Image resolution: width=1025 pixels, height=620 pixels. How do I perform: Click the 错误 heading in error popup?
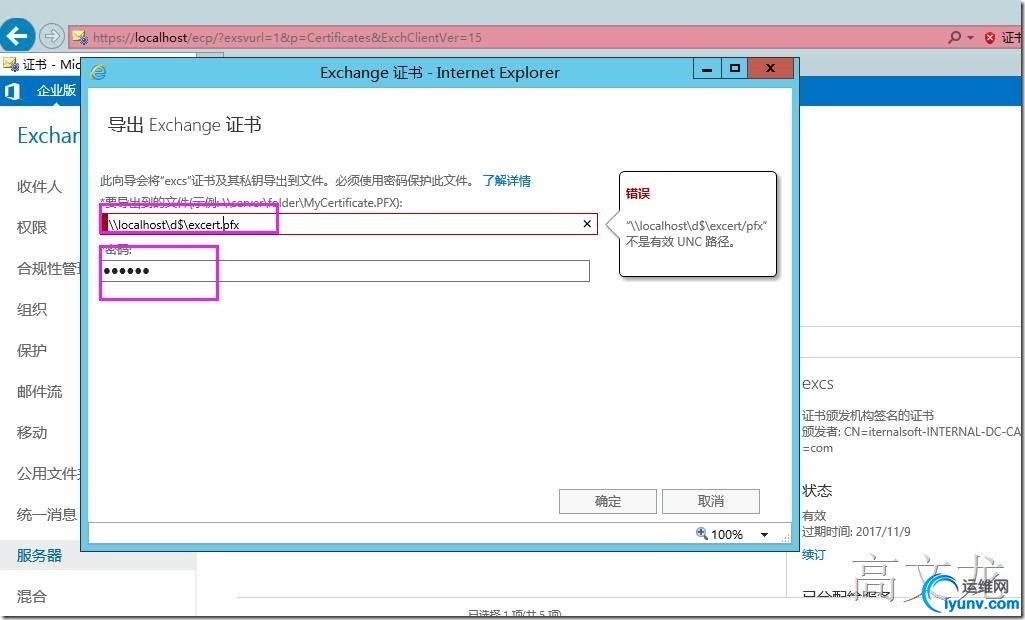coord(637,193)
